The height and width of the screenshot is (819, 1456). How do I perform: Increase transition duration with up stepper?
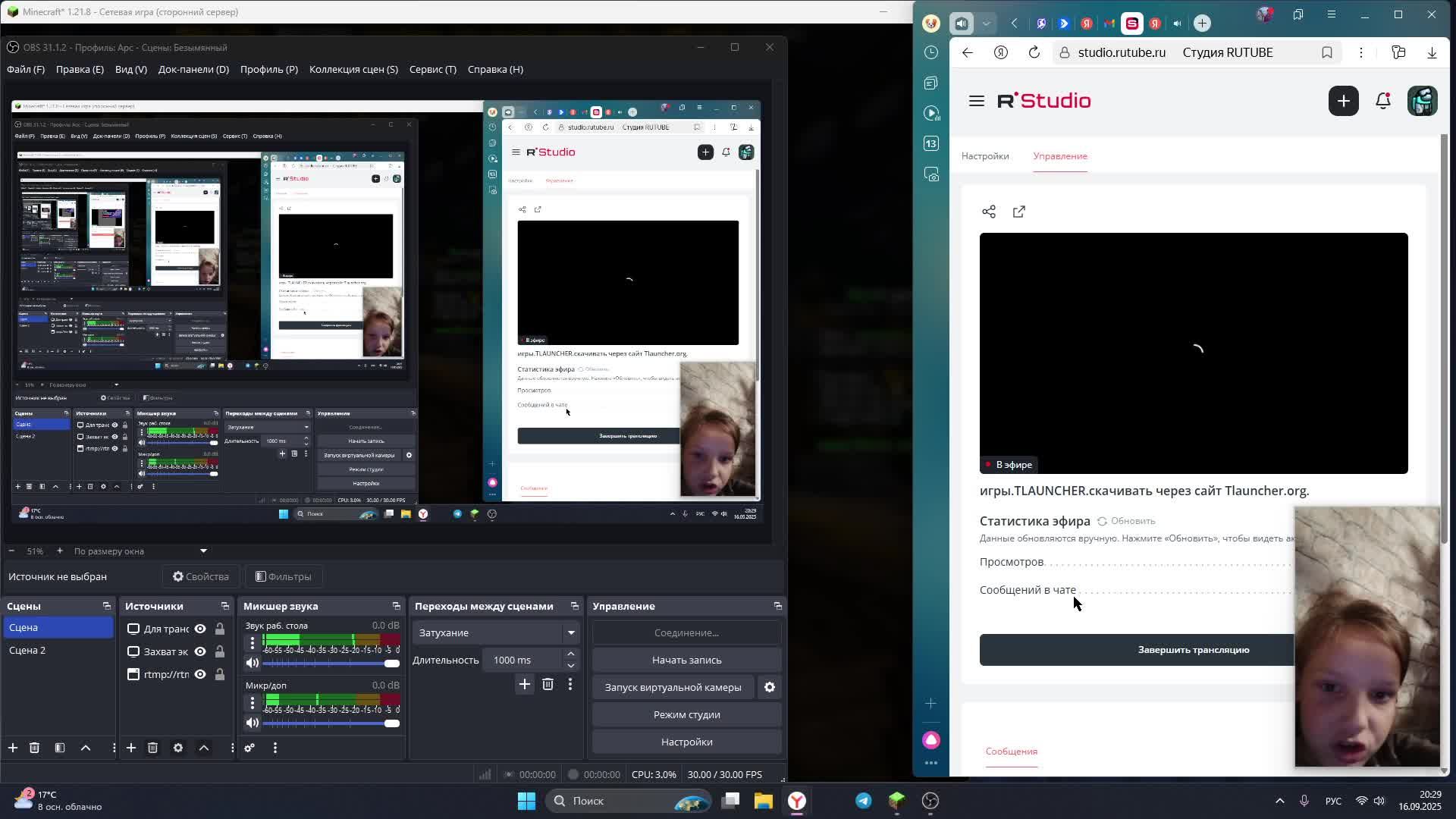[571, 654]
